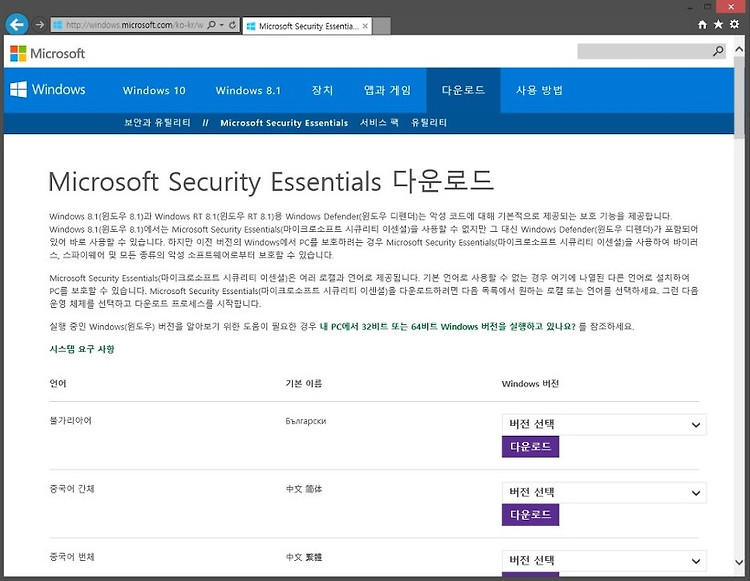Refresh the page via reload icon
The width and height of the screenshot is (750, 581).
pos(232,25)
